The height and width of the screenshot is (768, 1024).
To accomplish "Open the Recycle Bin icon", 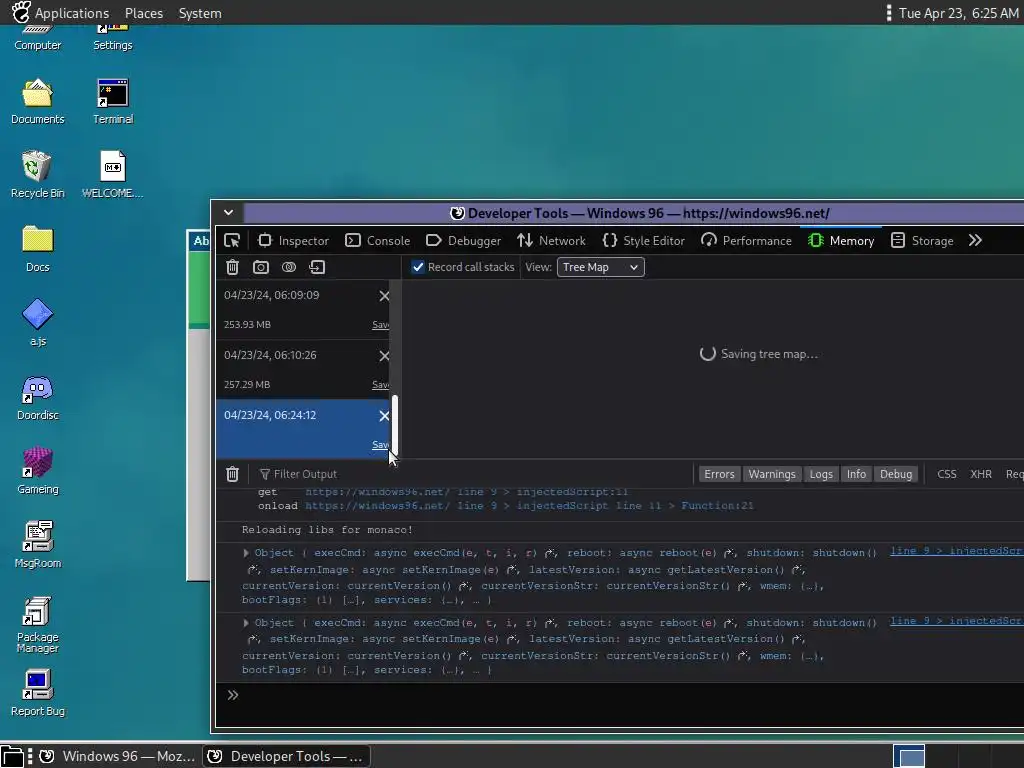I will pos(38,174).
